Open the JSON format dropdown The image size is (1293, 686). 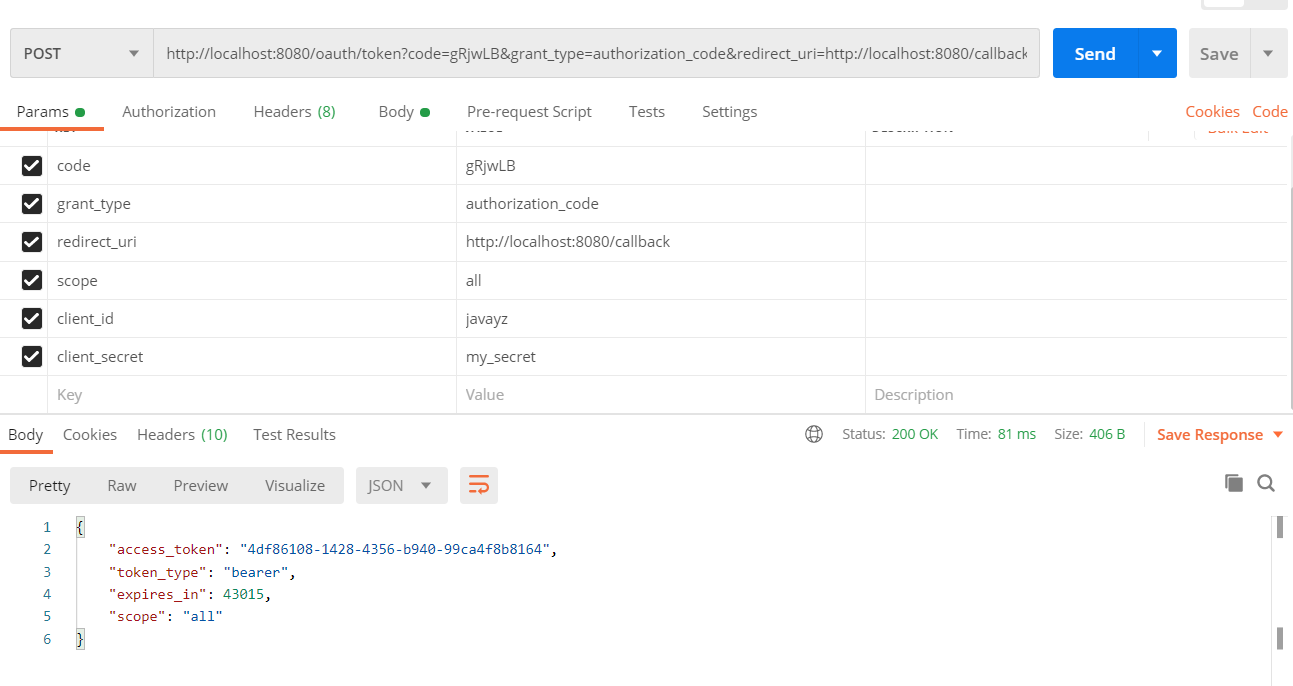click(x=401, y=485)
